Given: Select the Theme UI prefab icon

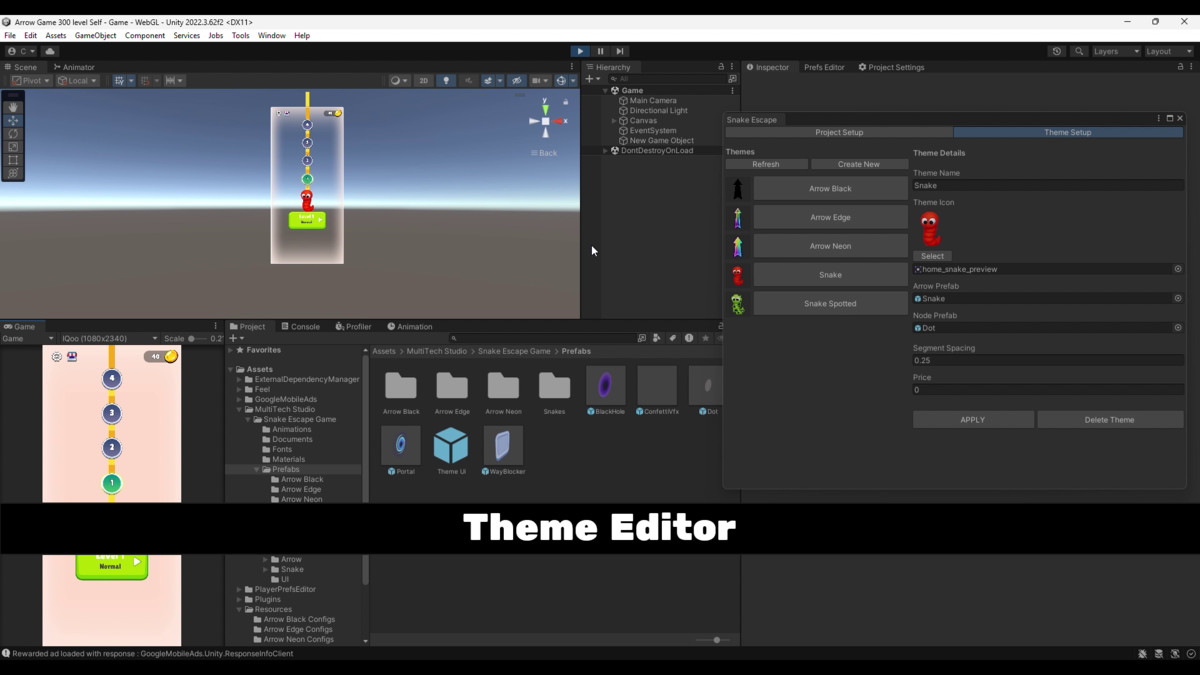Looking at the screenshot, I should click(x=452, y=445).
